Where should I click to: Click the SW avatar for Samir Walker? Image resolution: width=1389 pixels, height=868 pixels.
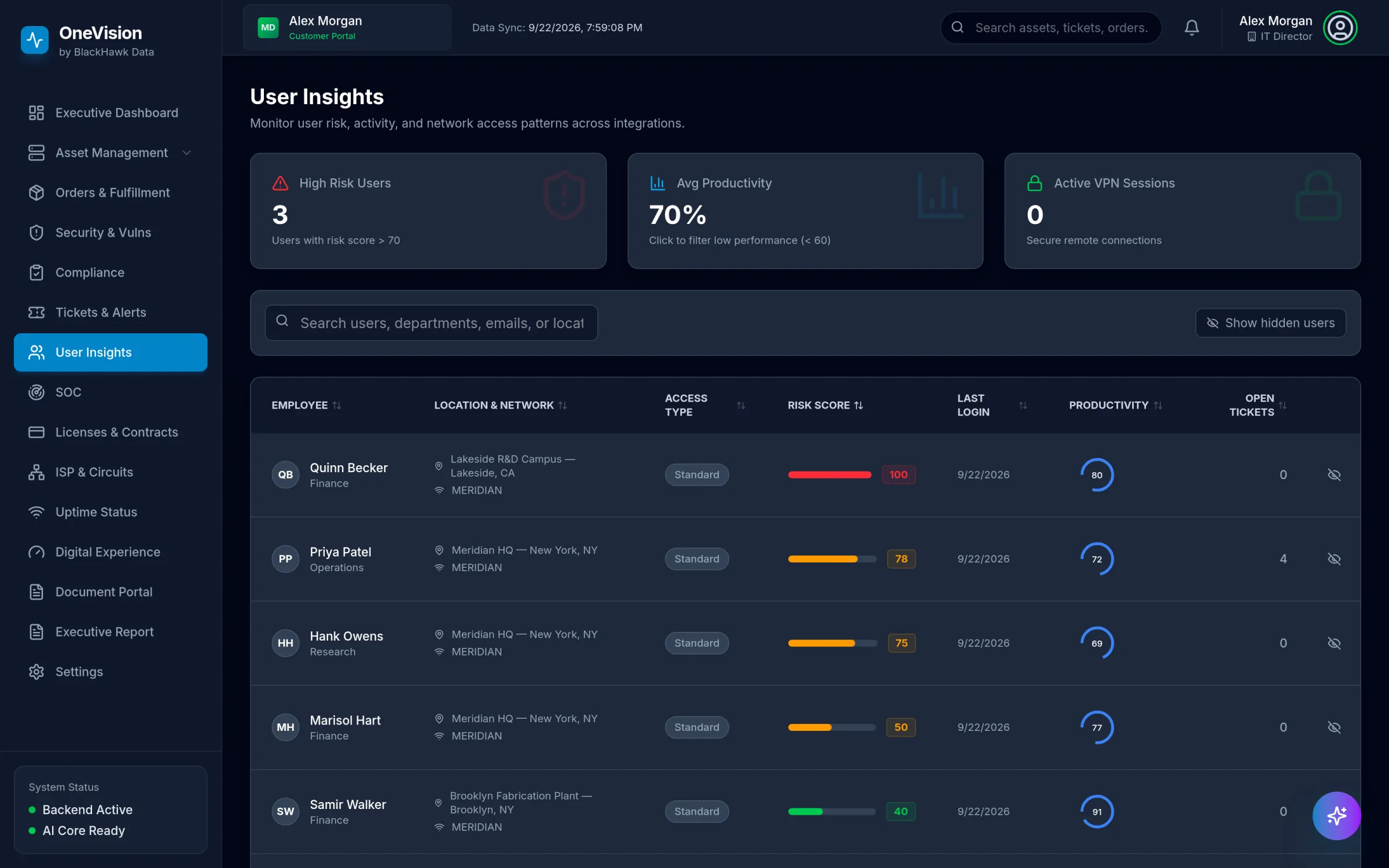click(285, 811)
